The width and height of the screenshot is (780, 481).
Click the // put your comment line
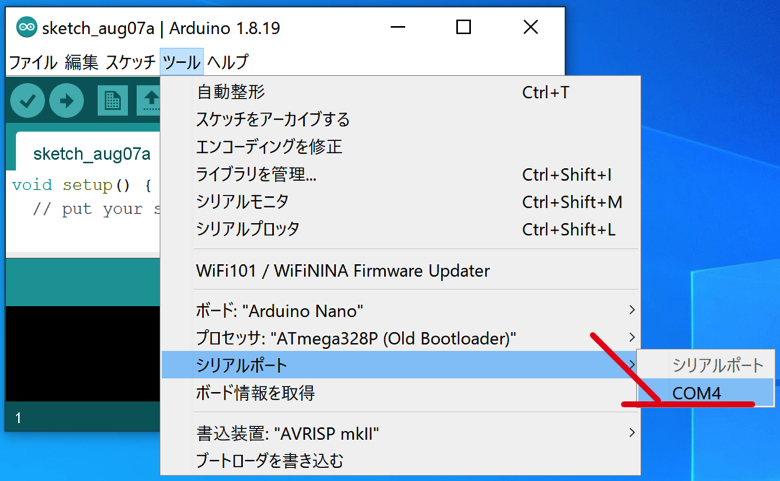pos(97,209)
